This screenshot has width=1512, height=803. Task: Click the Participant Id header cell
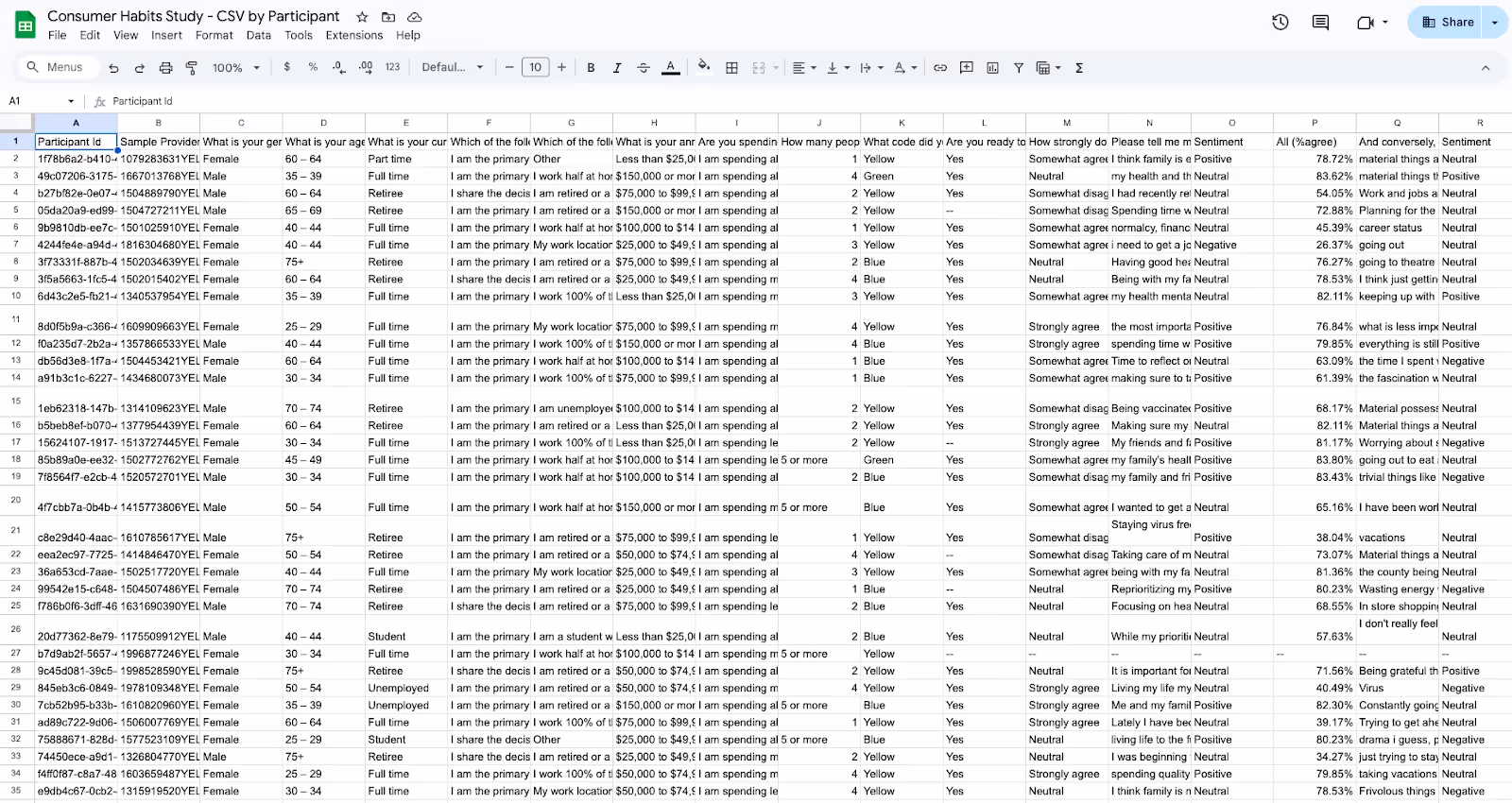pos(76,142)
